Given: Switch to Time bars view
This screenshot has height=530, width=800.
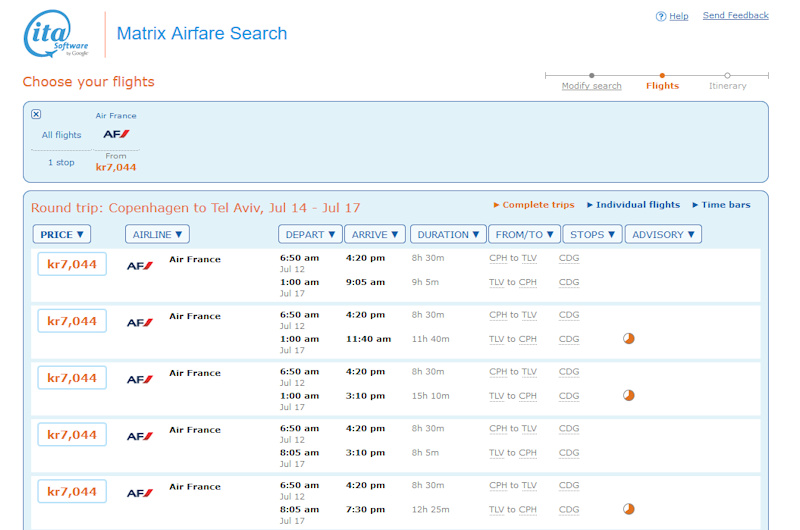Looking at the screenshot, I should (725, 205).
